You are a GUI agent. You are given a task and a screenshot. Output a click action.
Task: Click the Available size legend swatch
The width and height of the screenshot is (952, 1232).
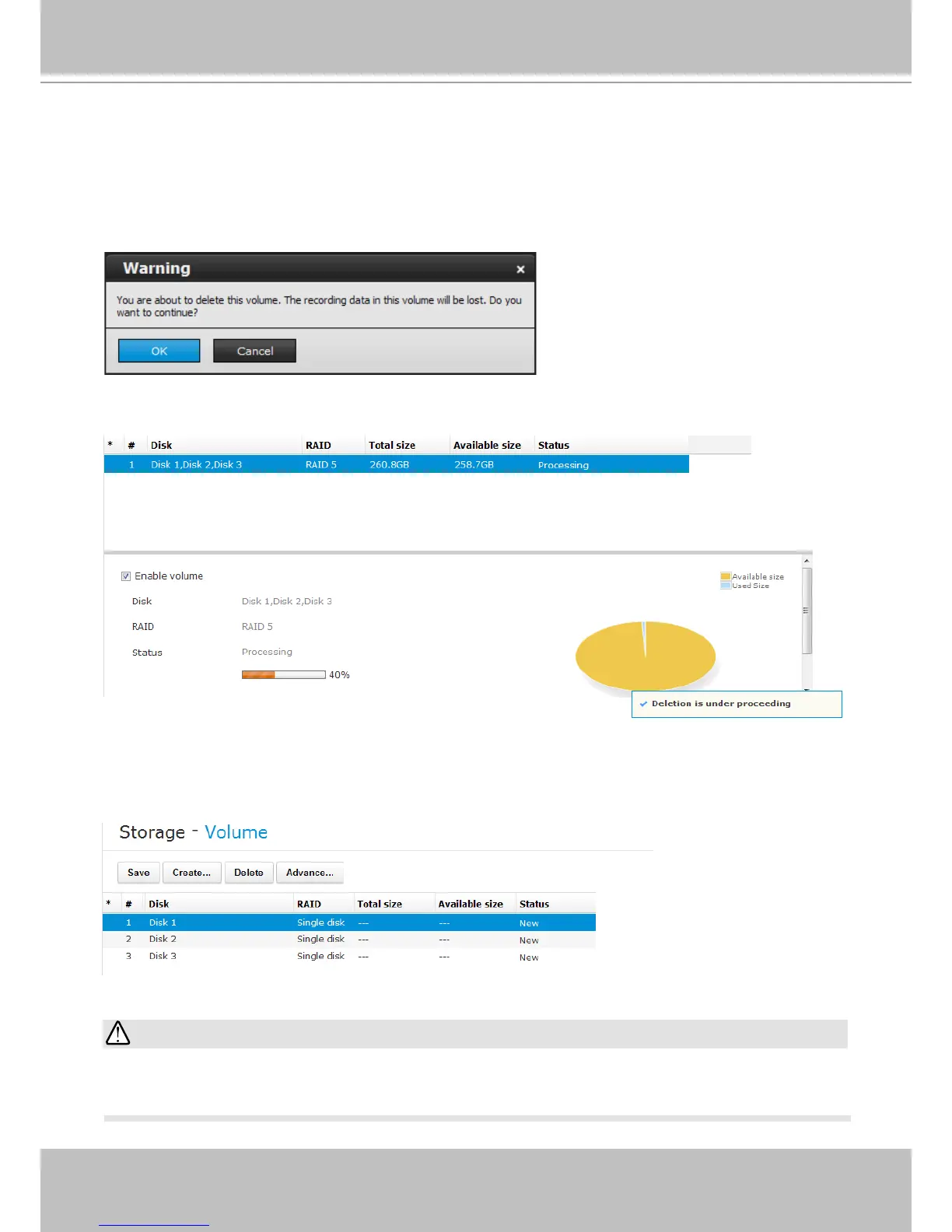coord(726,576)
